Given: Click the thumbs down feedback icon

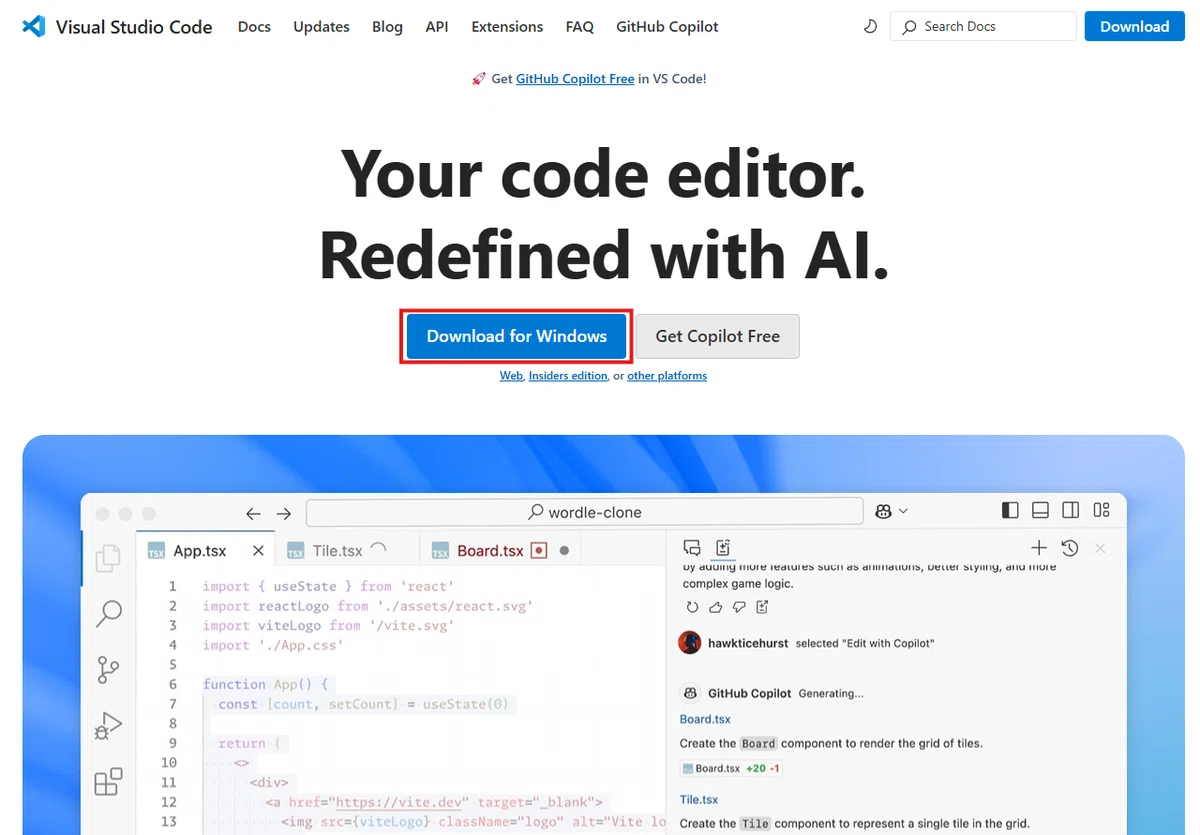Looking at the screenshot, I should point(739,607).
